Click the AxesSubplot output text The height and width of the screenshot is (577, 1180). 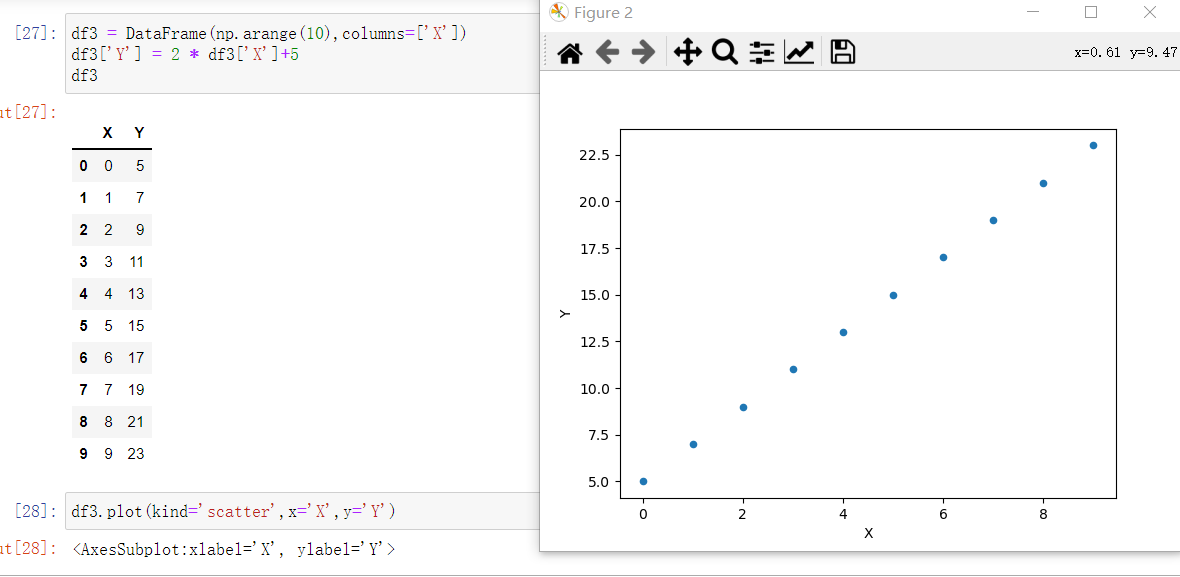(234, 550)
